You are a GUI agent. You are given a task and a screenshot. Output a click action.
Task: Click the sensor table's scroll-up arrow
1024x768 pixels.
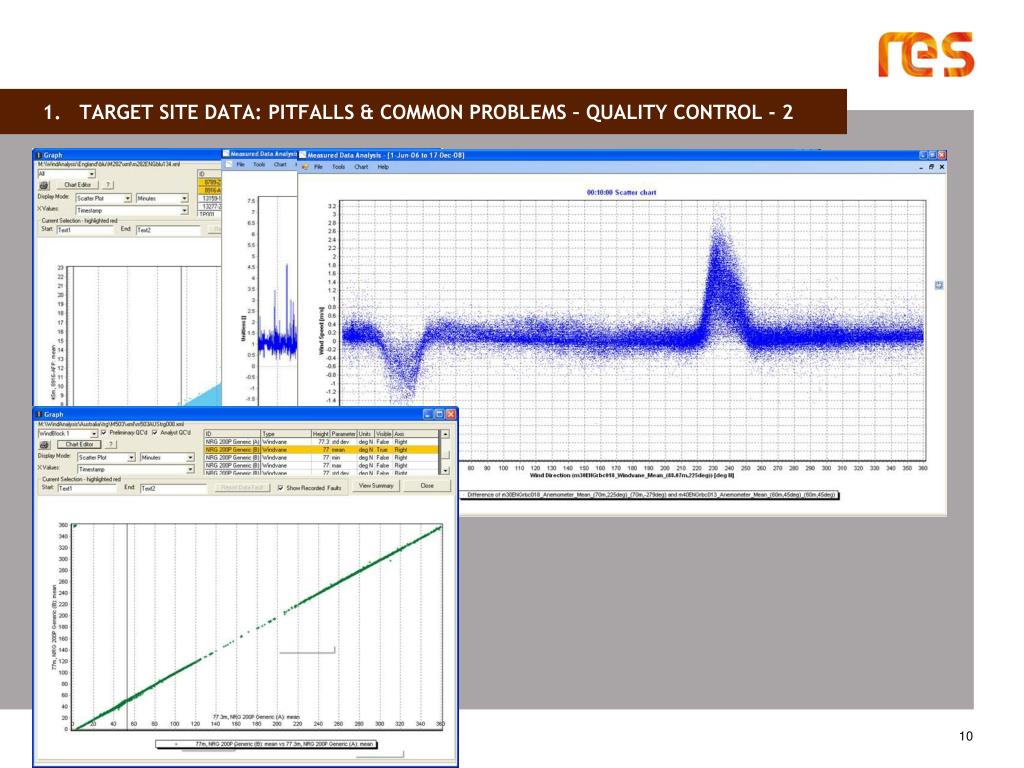[x=445, y=434]
